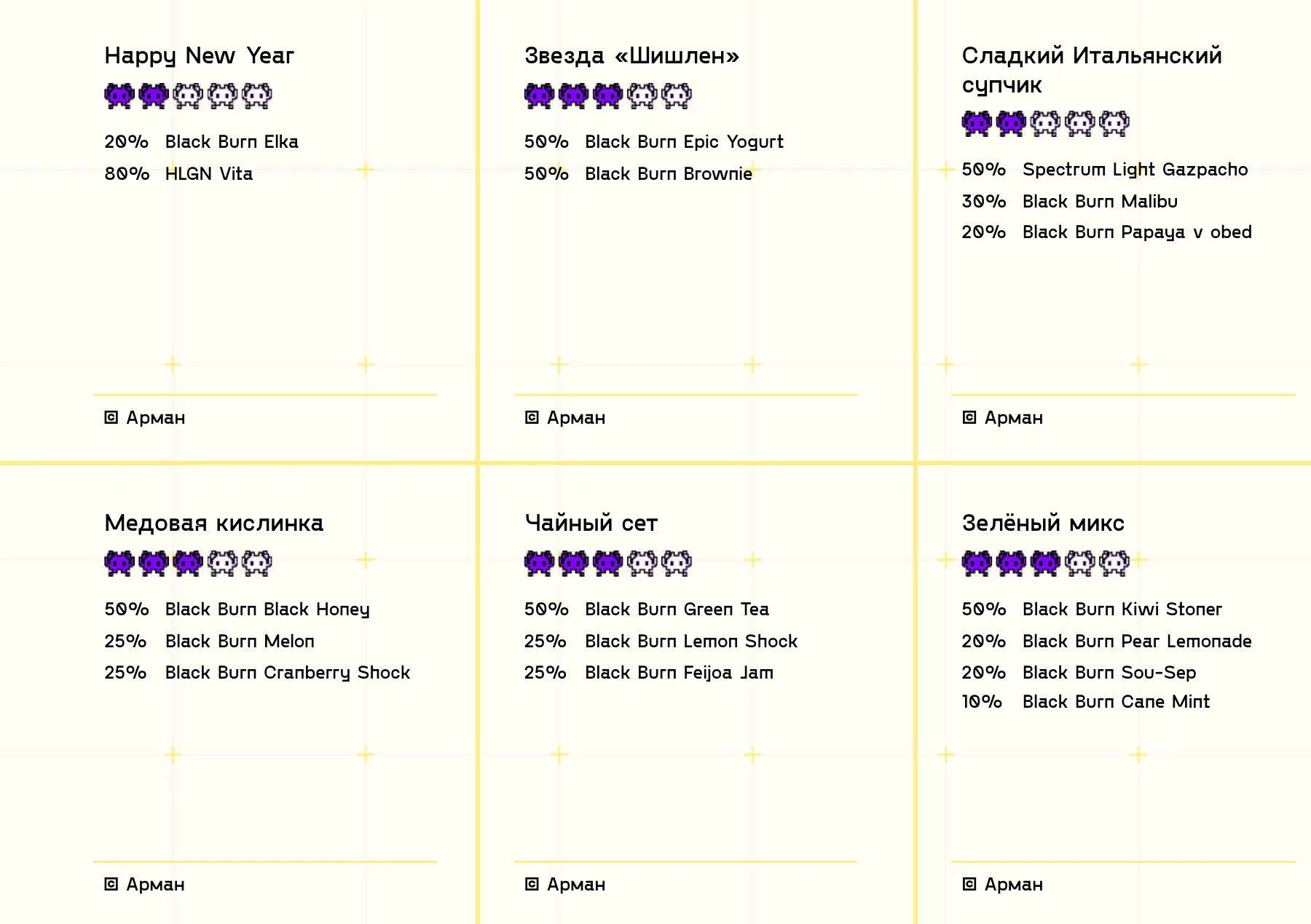Open the Happy New Year mix title
Image resolution: width=1311 pixels, height=924 pixels.
(x=199, y=56)
